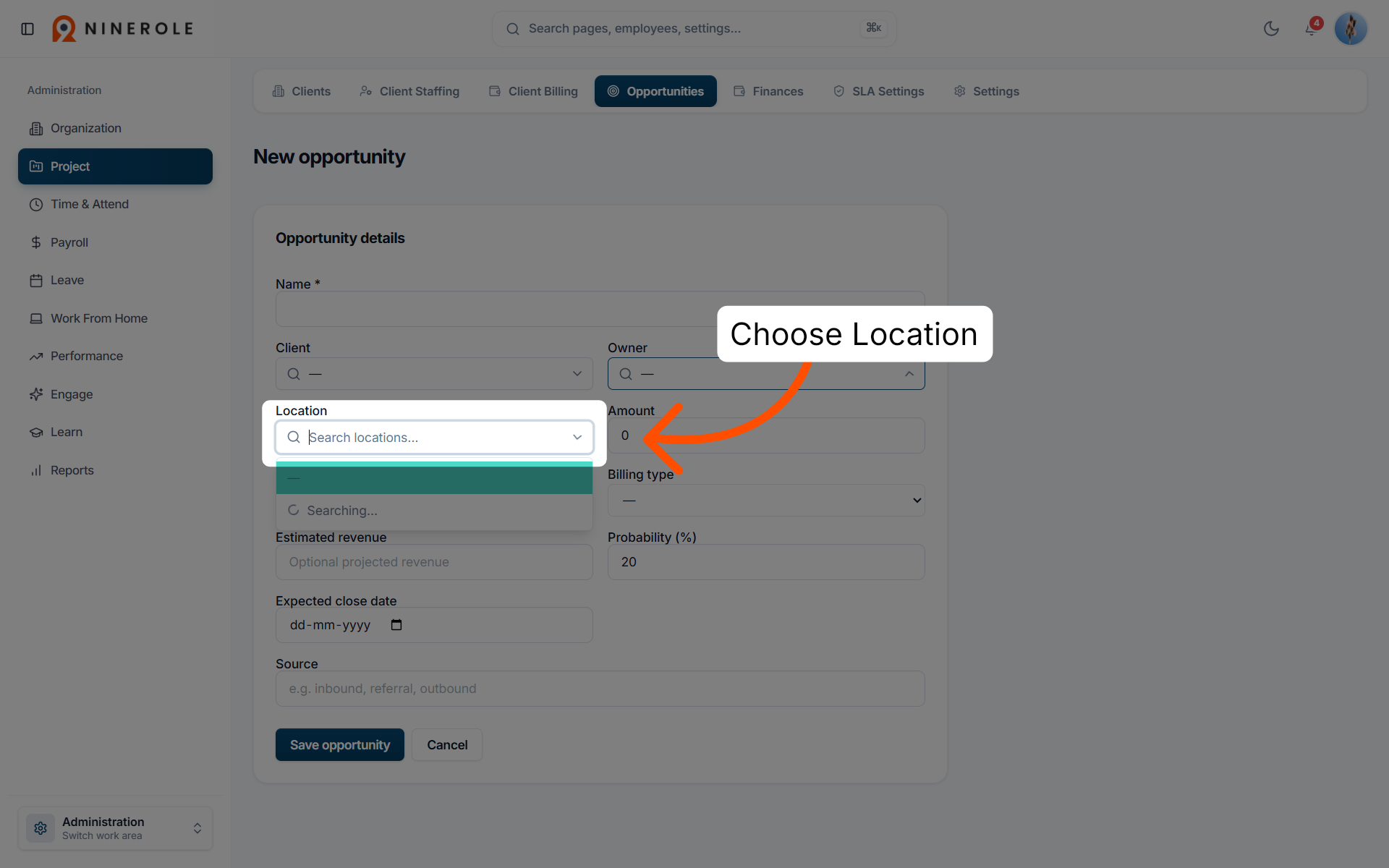Viewport: 1389px width, 868px height.
Task: Cancel the new opportunity form
Action: (x=447, y=745)
